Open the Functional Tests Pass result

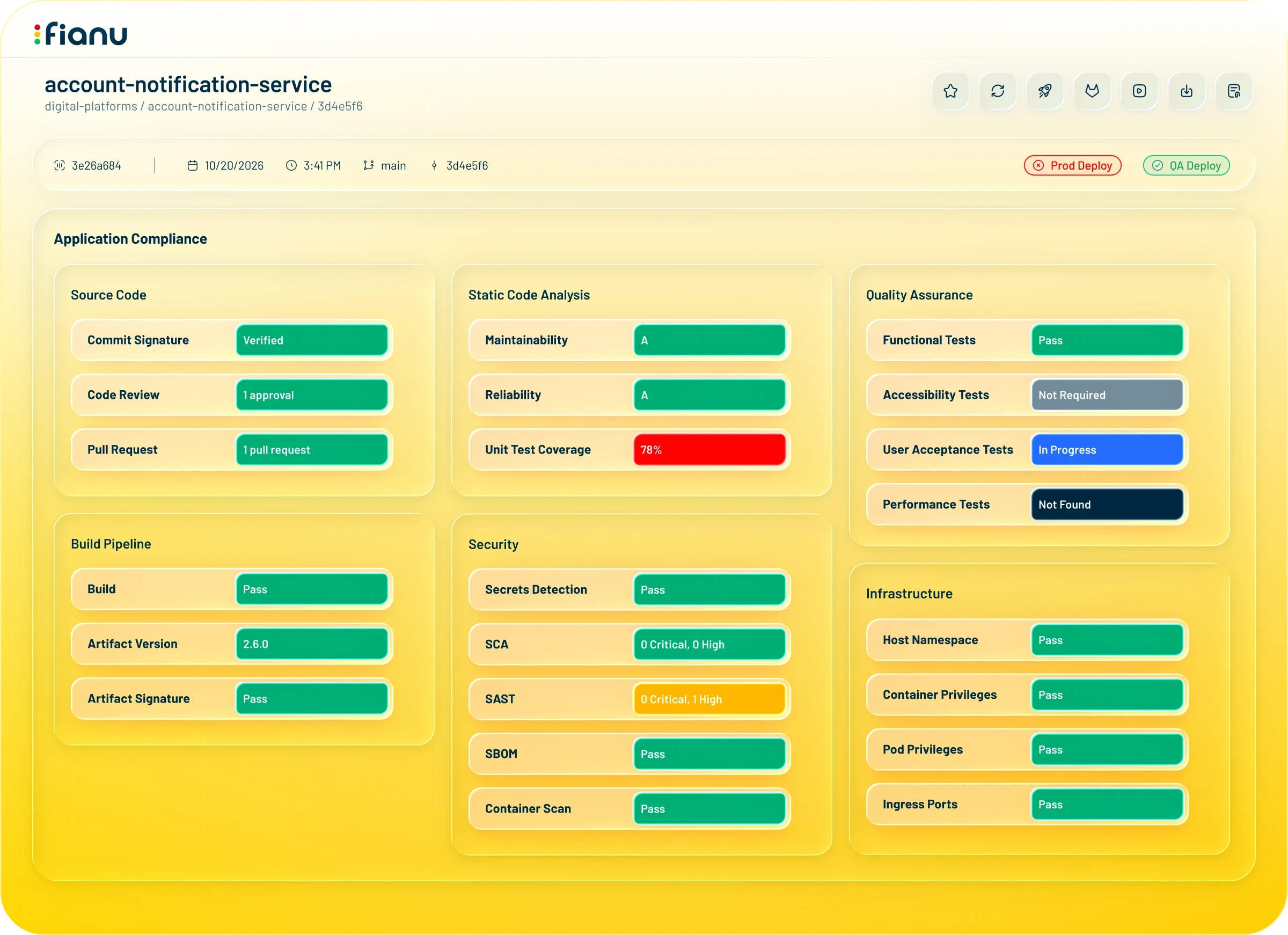(1107, 340)
